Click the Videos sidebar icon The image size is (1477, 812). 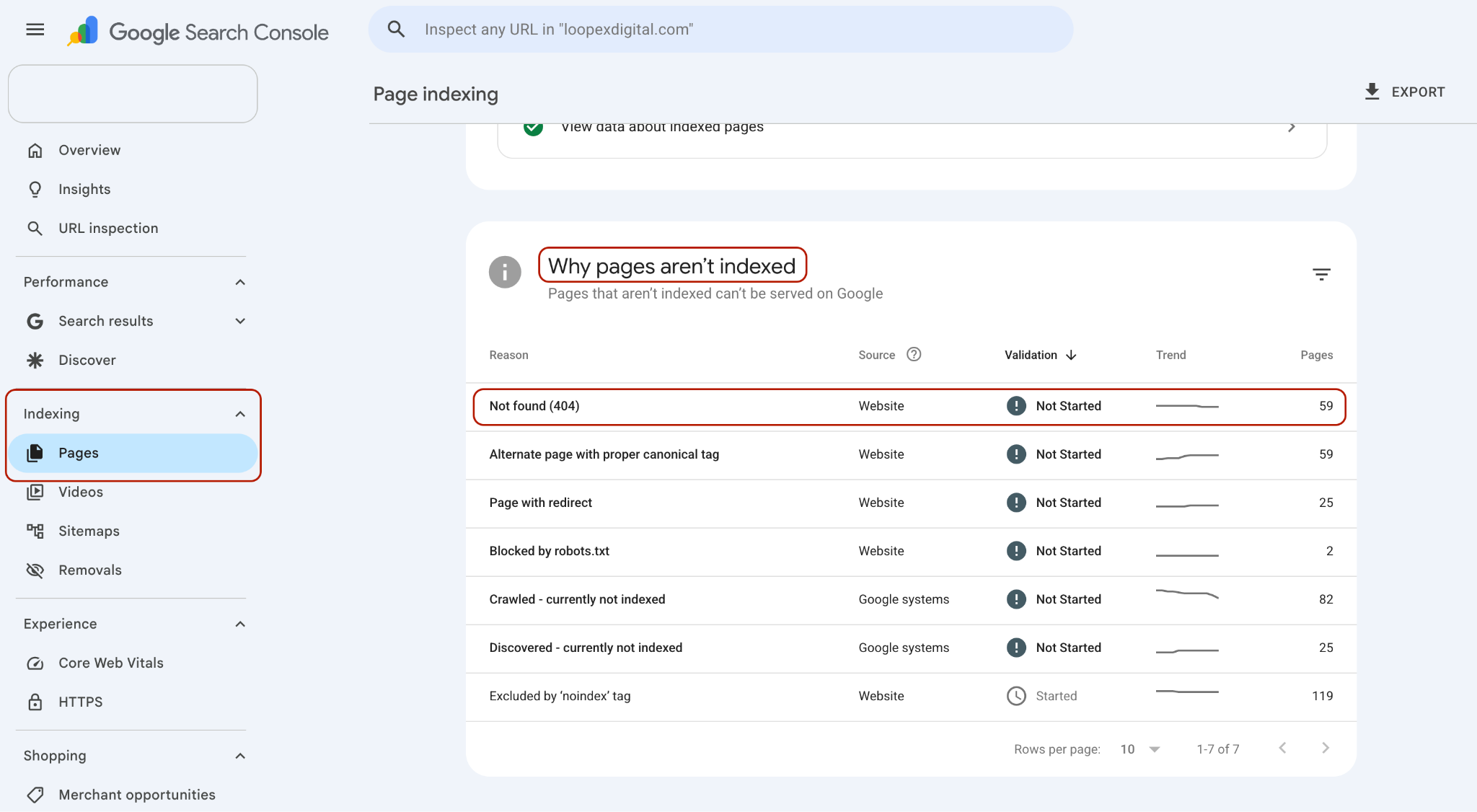(35, 492)
